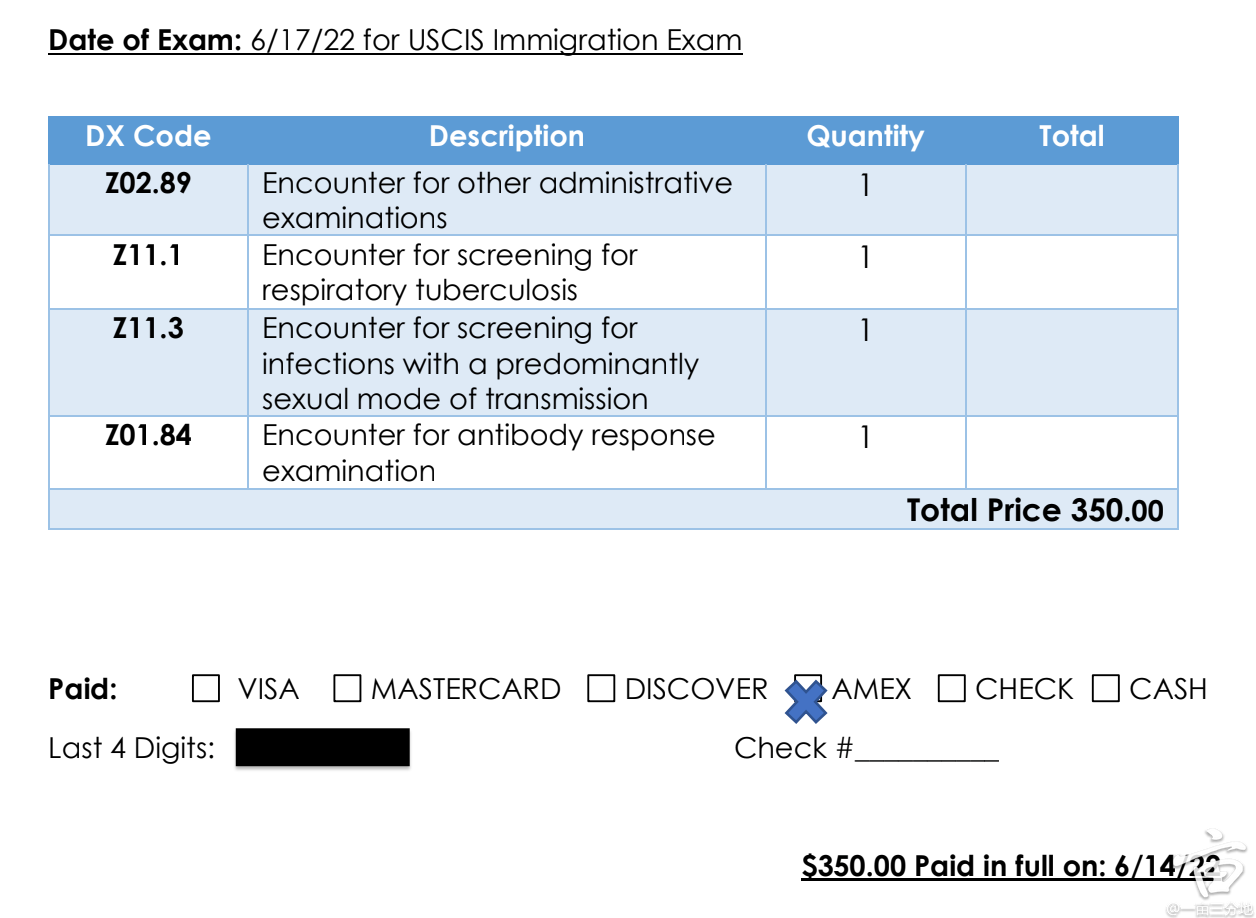Select the Z01.84 code cell
Viewport: 1256px width, 918px height.
coord(148,436)
